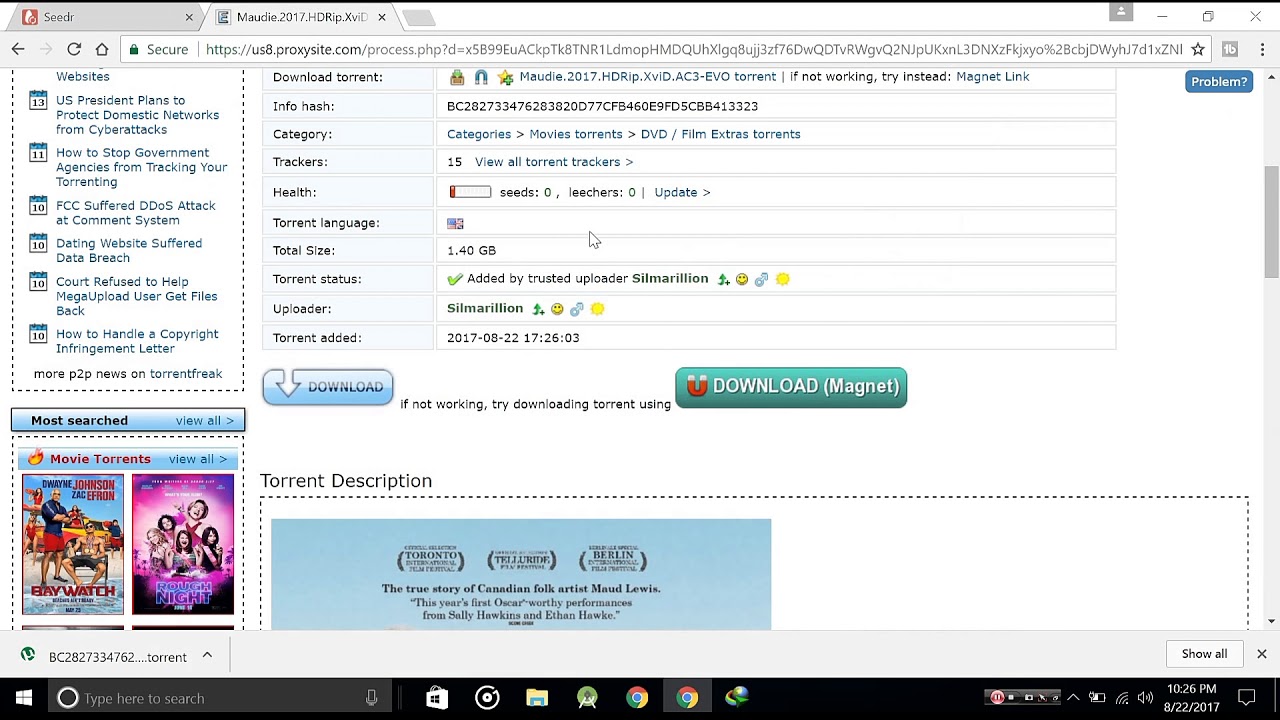Close the downloads bar

[x=1262, y=654]
